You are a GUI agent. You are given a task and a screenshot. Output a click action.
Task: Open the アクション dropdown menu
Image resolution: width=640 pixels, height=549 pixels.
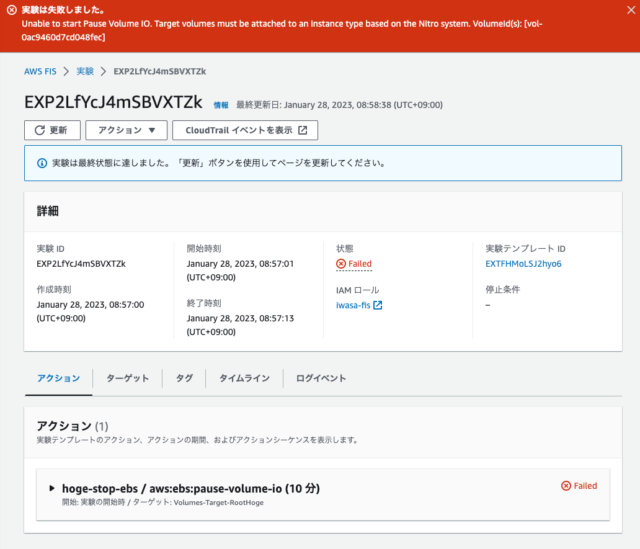click(127, 130)
